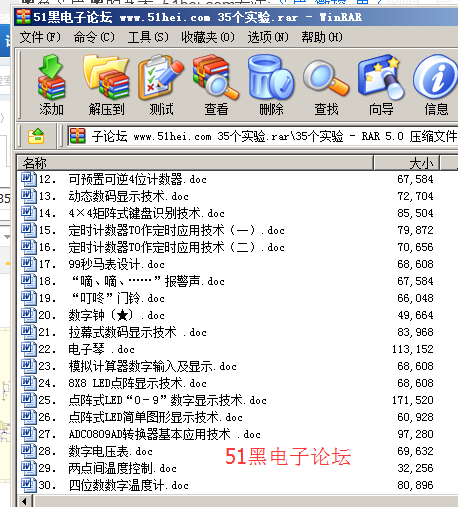Image resolution: width=458 pixels, height=507 pixels.
Task: Select file 30. 四位数数字温度计.doc
Action: (x=104, y=485)
